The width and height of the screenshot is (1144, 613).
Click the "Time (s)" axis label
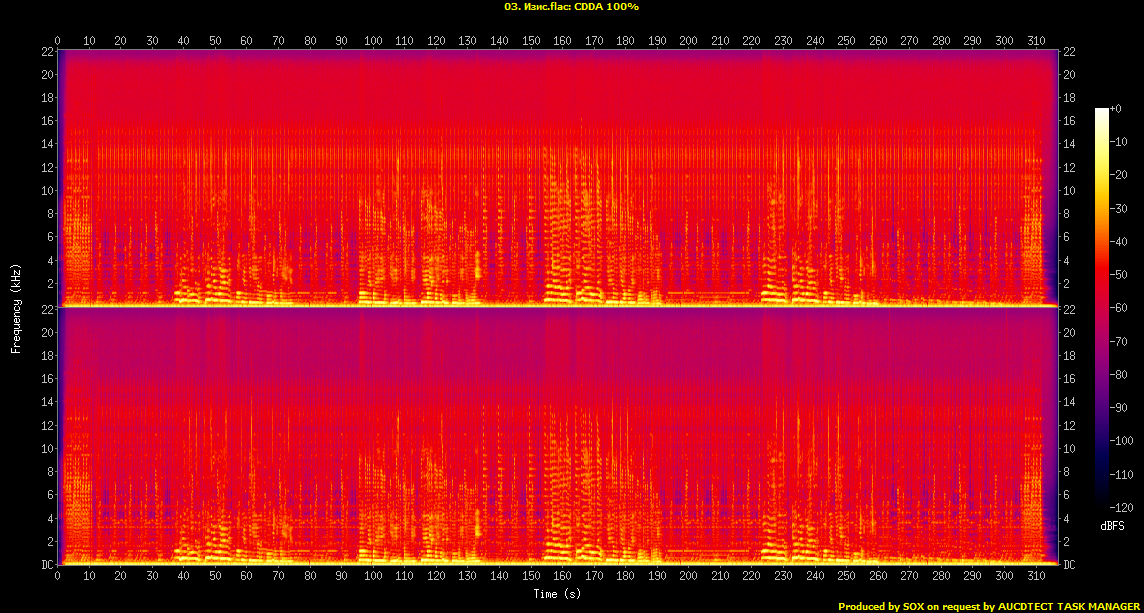[x=559, y=594]
